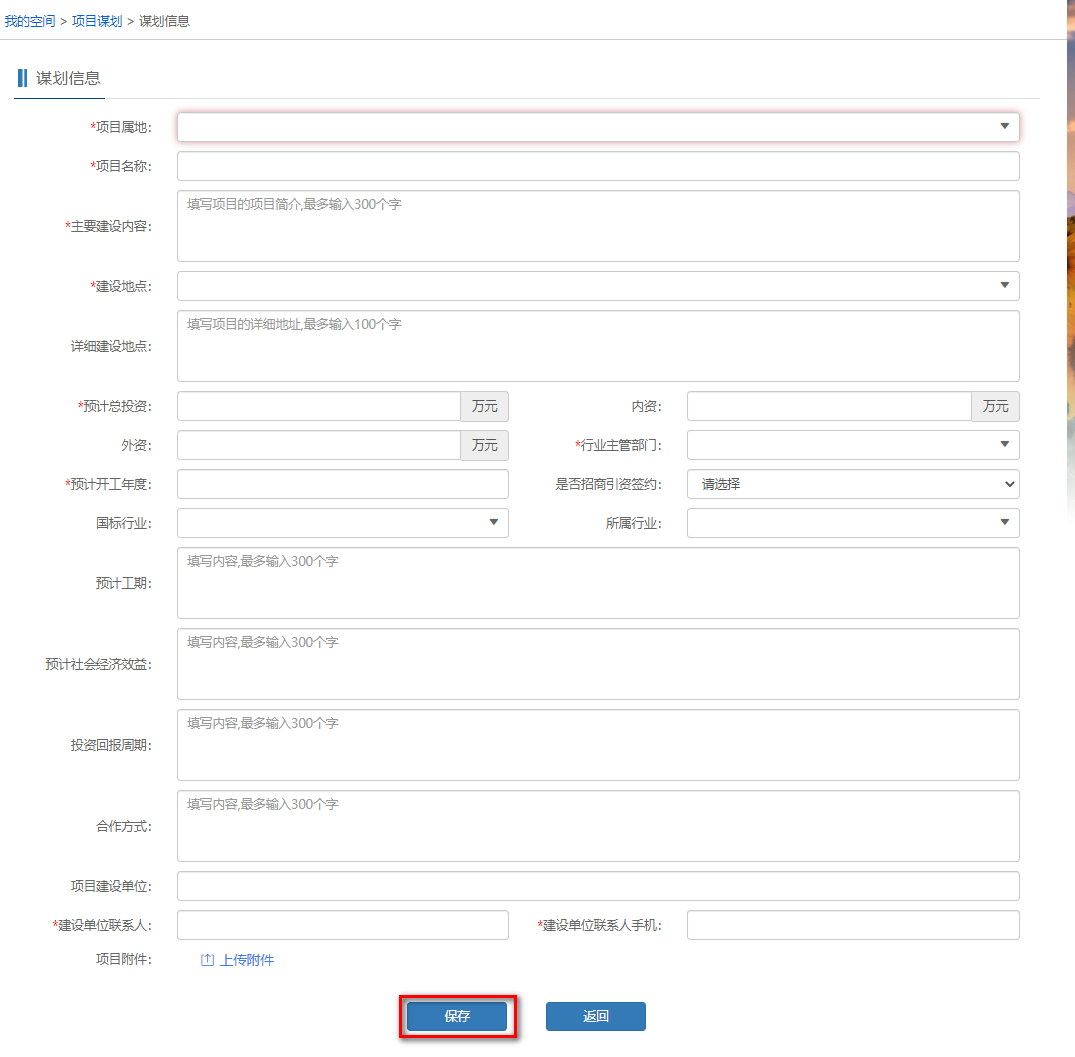Viewport: 1075px width, 1057px height.
Task: Click the upload attachment icon
Action: (207, 960)
